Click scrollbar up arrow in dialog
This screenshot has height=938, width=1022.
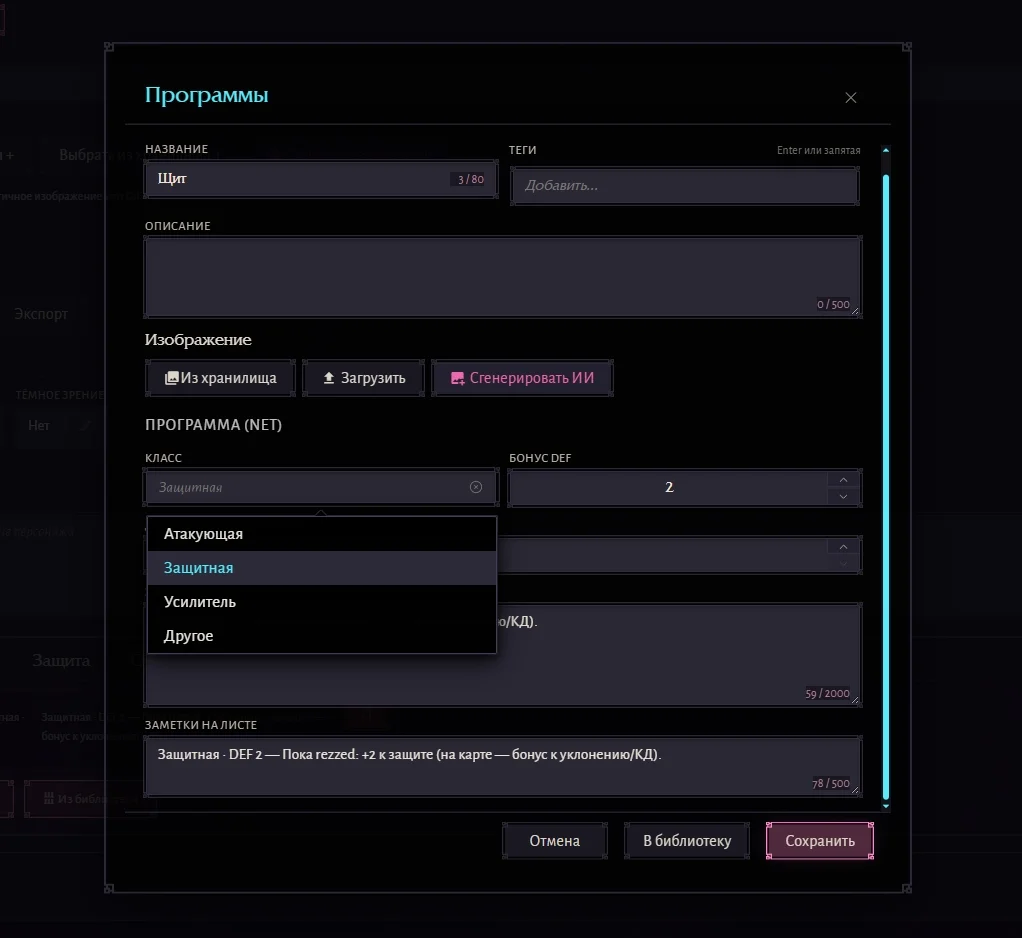(x=886, y=151)
